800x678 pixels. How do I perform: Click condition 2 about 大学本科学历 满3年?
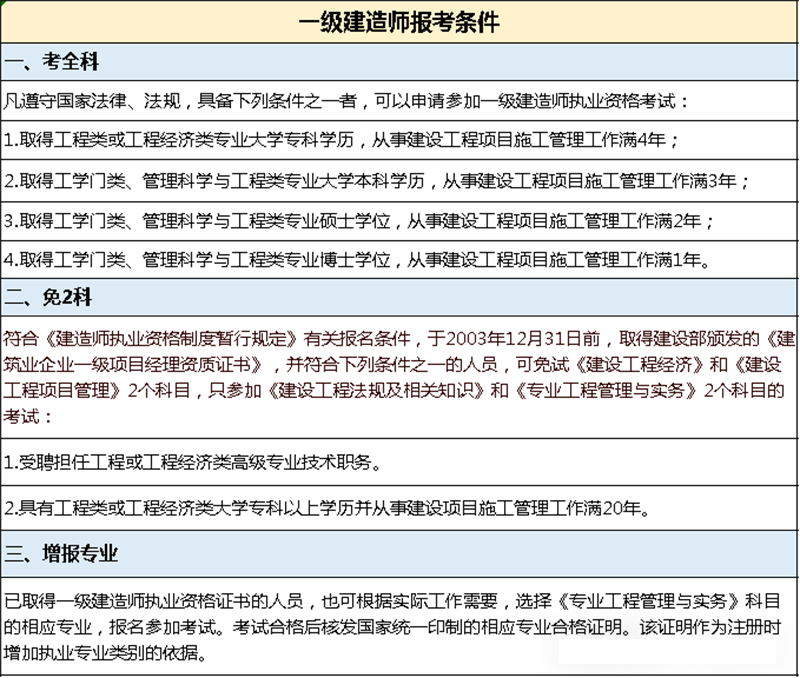point(376,181)
